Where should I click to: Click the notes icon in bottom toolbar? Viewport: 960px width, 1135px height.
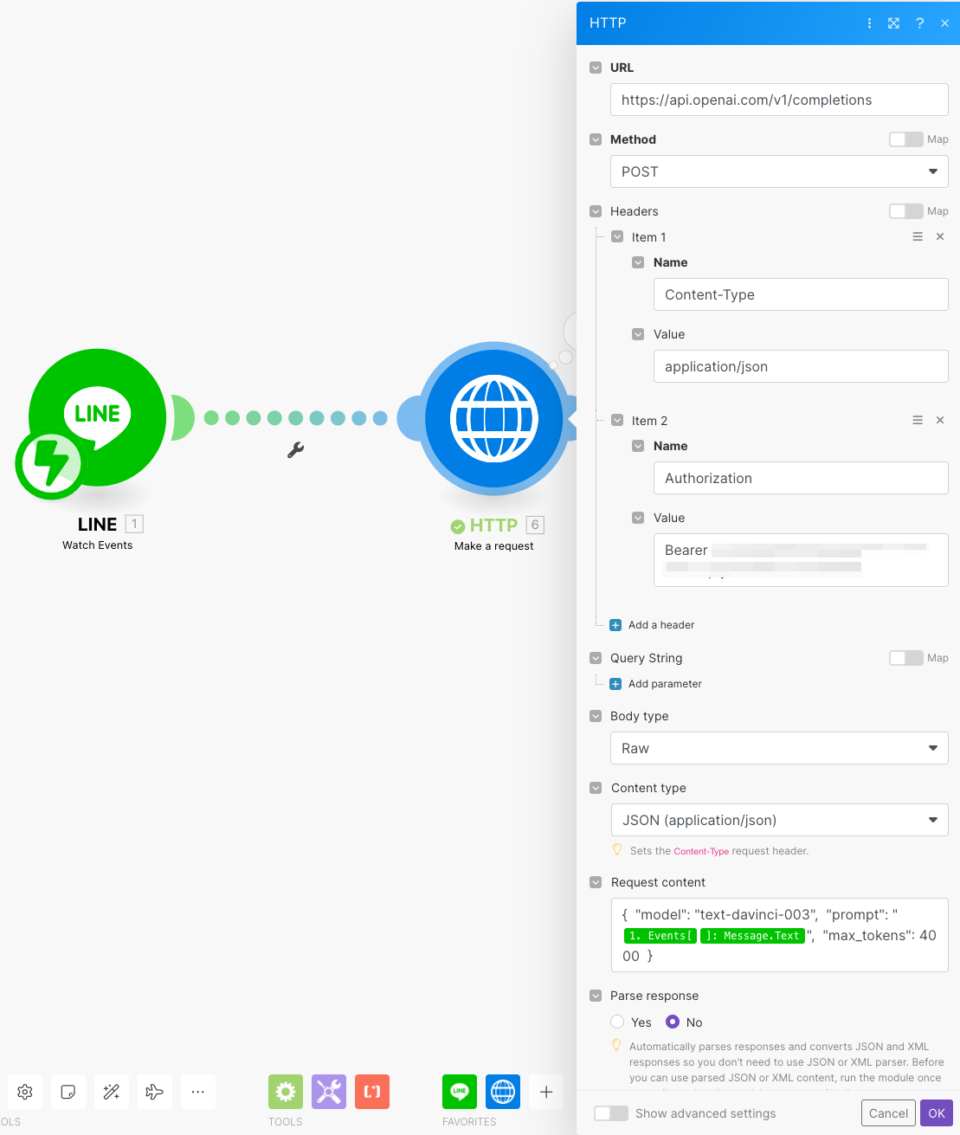[68, 1092]
